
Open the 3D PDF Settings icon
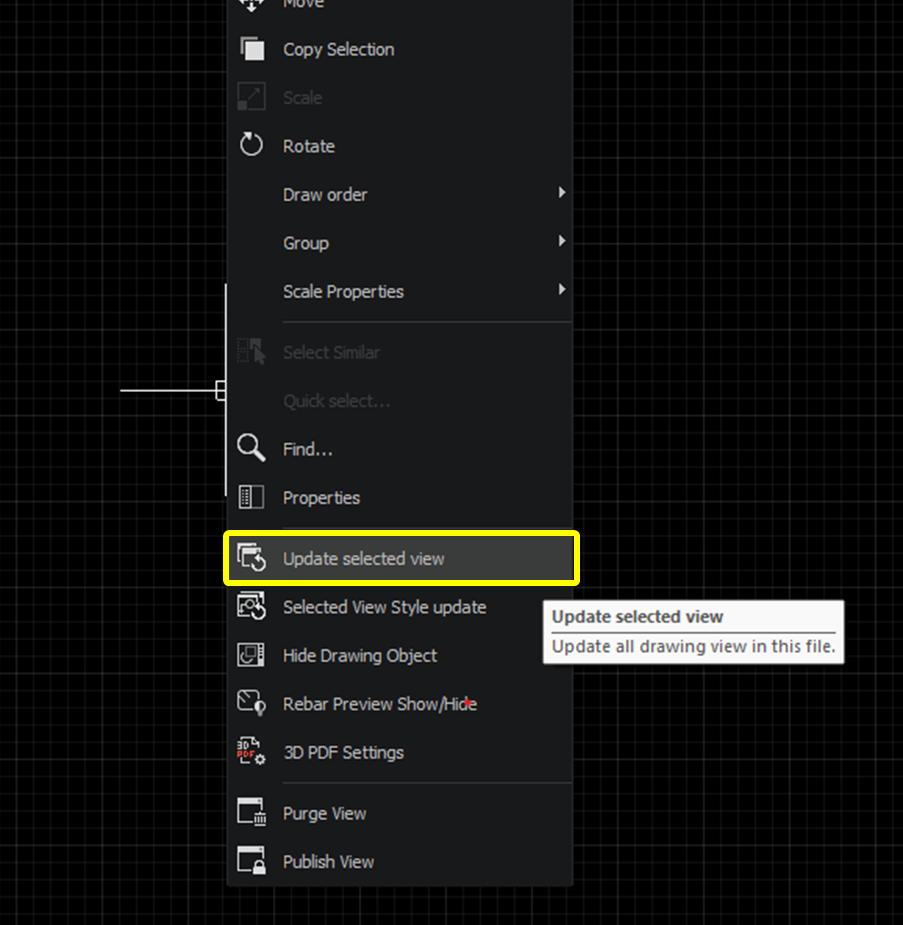pyautogui.click(x=251, y=752)
